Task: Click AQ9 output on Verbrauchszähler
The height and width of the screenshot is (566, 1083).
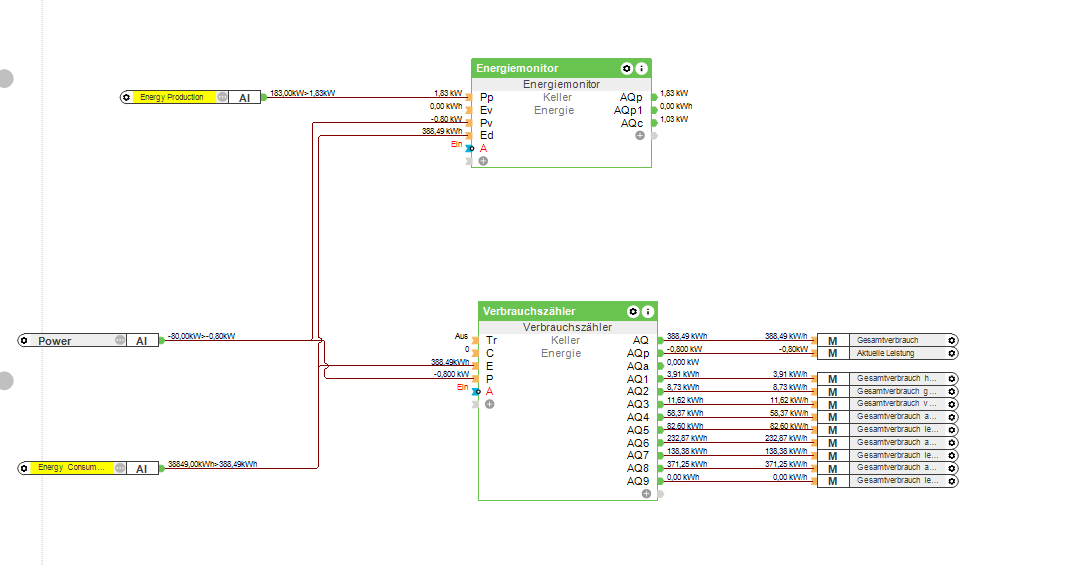Action: (x=638, y=481)
